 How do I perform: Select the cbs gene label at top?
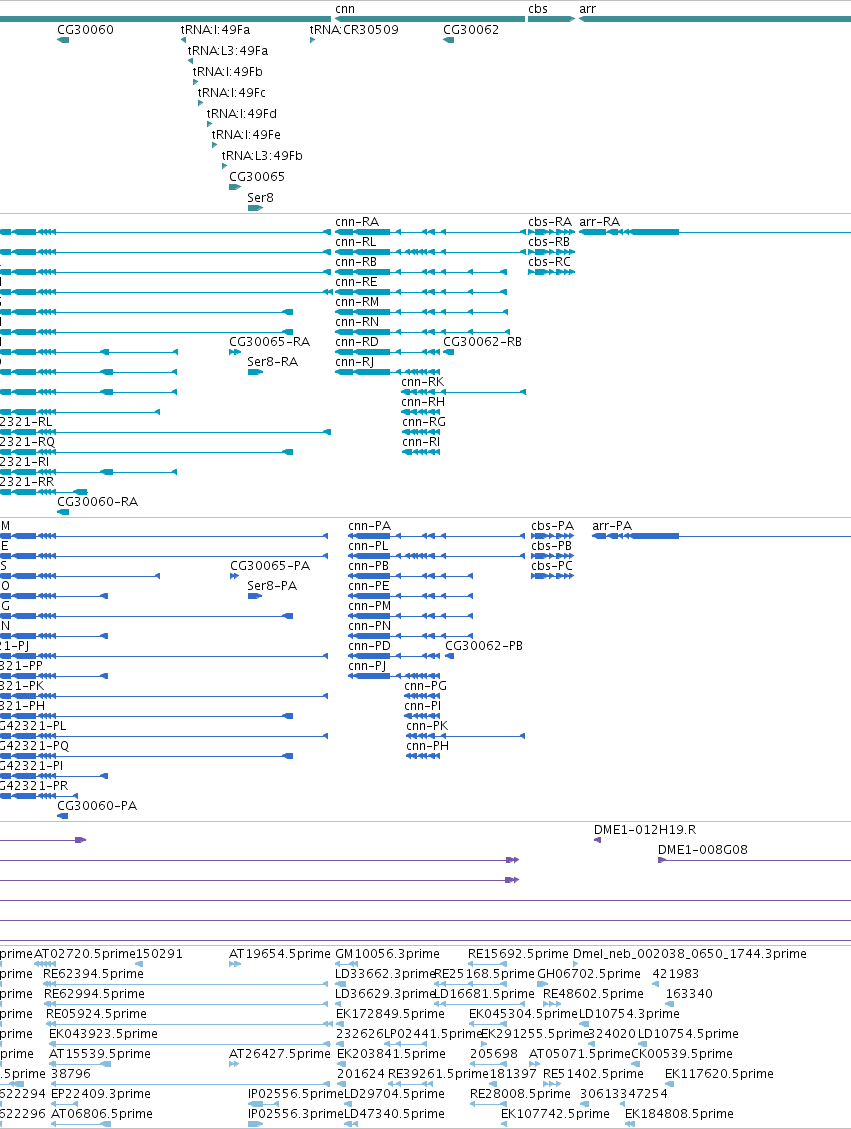(x=538, y=9)
